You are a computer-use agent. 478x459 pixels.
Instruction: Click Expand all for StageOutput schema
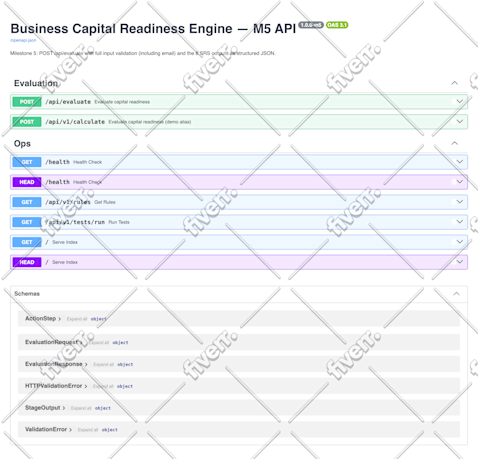[81, 408]
